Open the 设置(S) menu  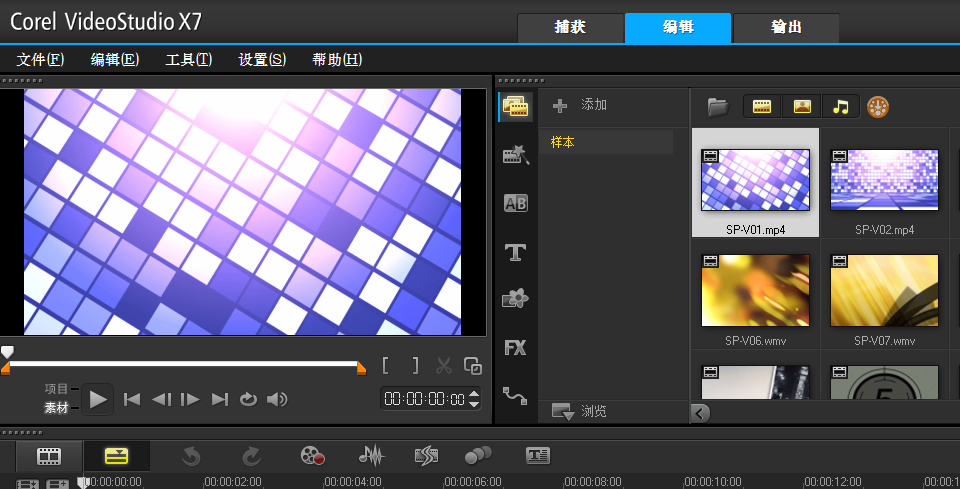click(262, 59)
